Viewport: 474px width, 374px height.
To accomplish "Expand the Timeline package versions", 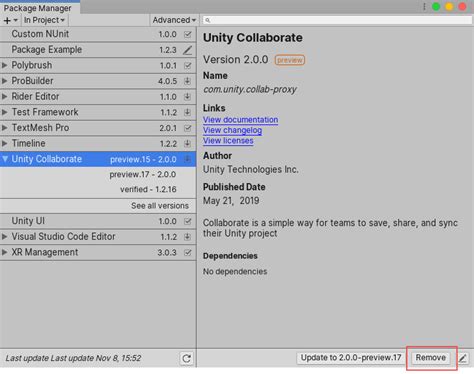I will coord(4,143).
